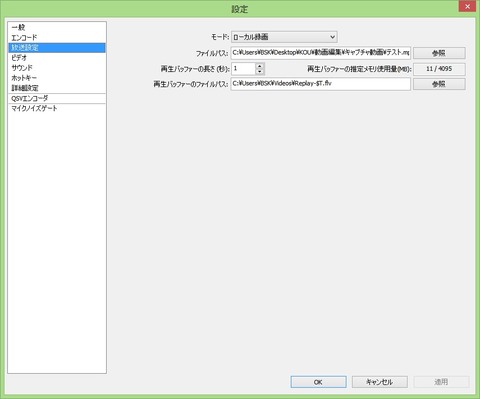Click the 再生バッファーの長さ number field
The height and width of the screenshot is (399, 480).
243,69
